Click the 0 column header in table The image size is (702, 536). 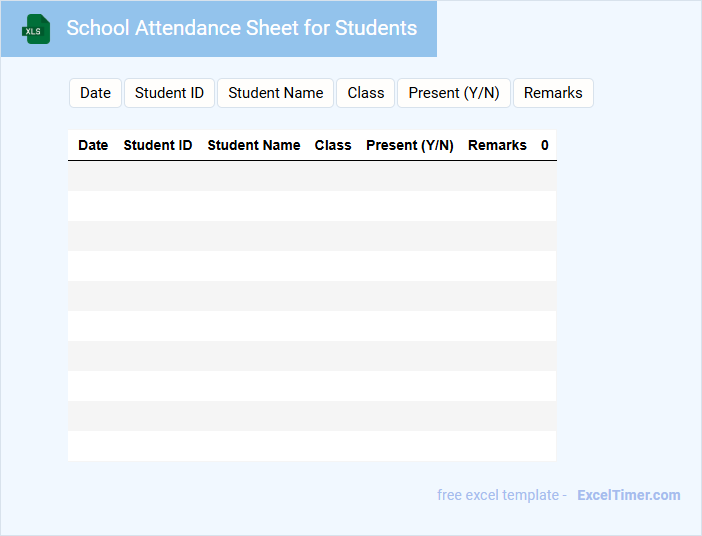point(545,145)
